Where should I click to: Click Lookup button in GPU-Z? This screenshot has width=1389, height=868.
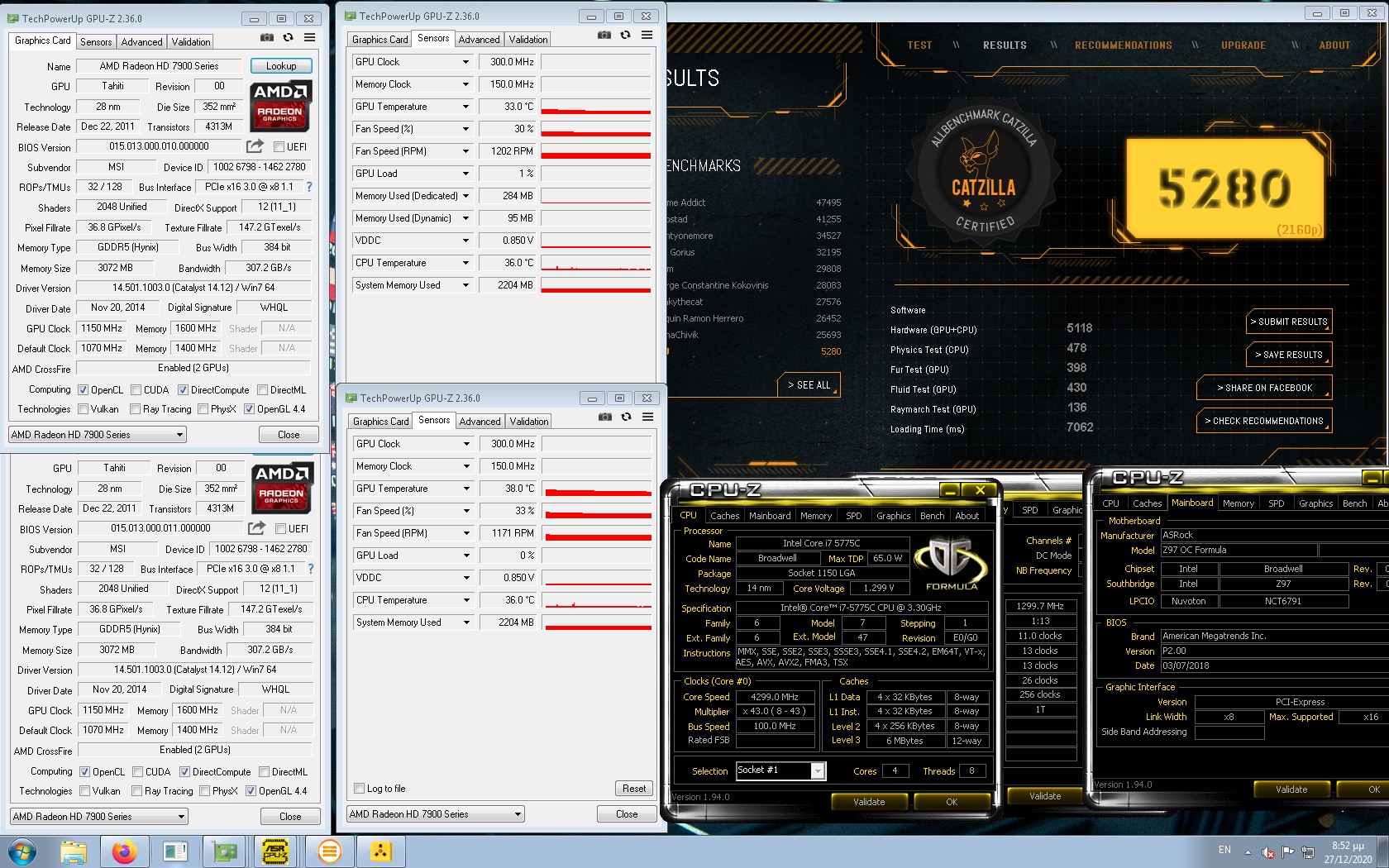pyautogui.click(x=281, y=66)
